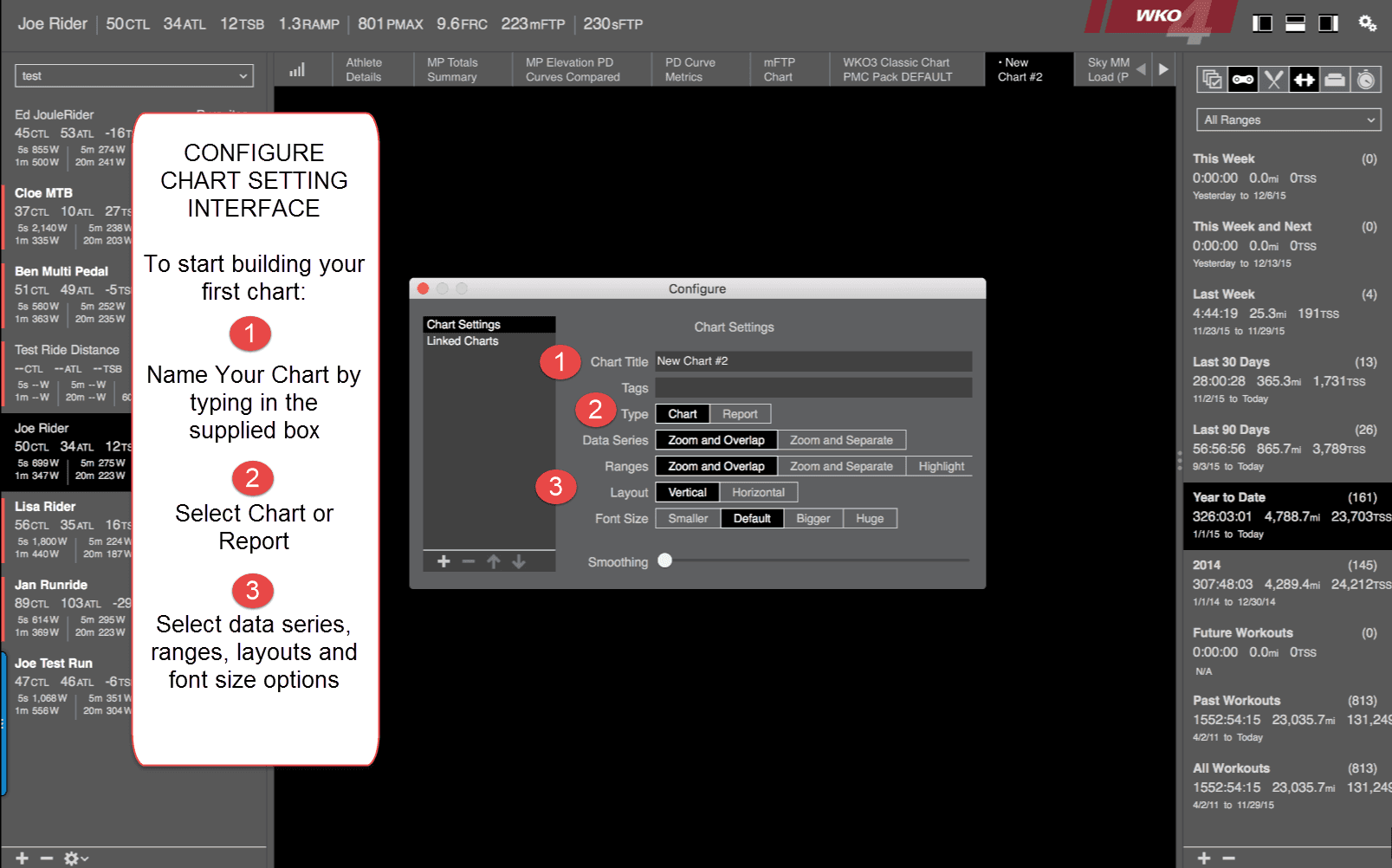Viewport: 1392px width, 868px height.
Task: Add new athlete with plus icon
Action: 23,858
